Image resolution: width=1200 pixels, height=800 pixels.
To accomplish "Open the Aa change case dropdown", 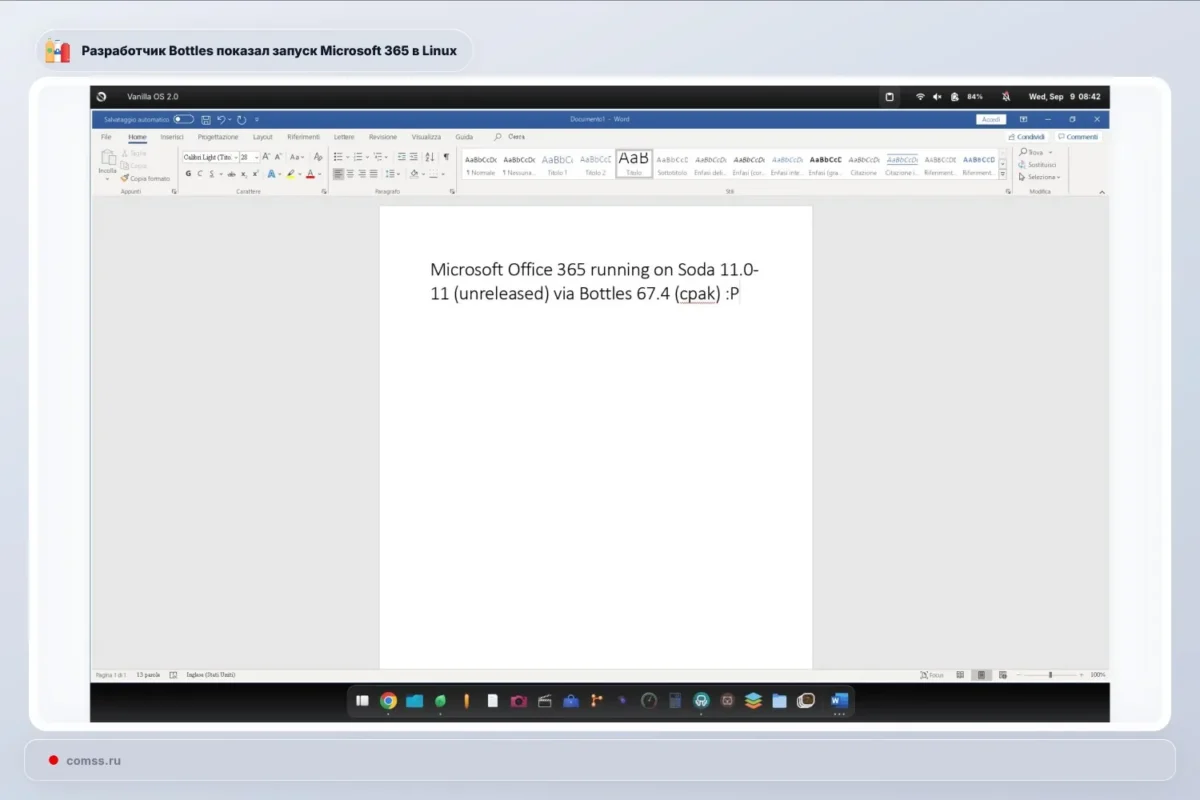I will click(x=297, y=157).
